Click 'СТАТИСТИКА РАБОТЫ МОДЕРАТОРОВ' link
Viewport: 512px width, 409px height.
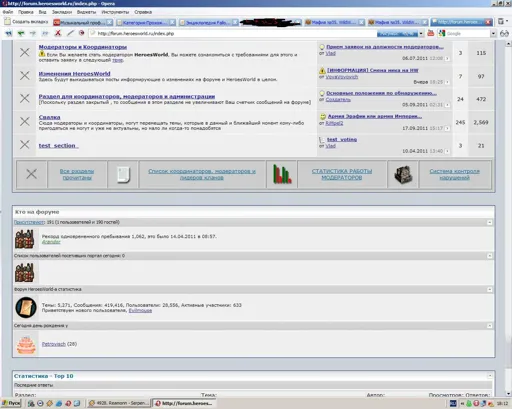point(342,174)
